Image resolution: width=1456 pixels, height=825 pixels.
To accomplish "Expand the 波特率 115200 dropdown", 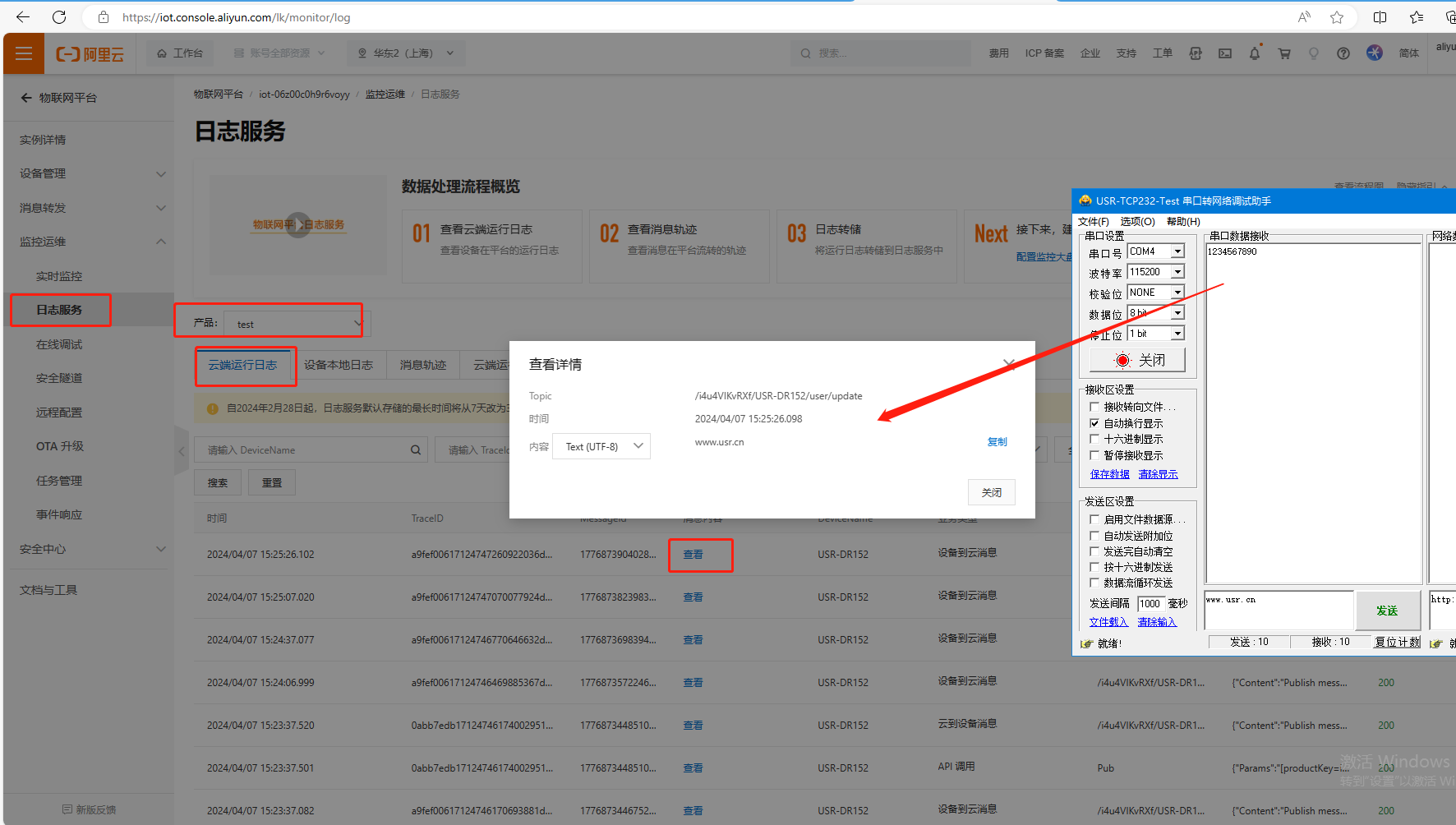I will (1177, 272).
